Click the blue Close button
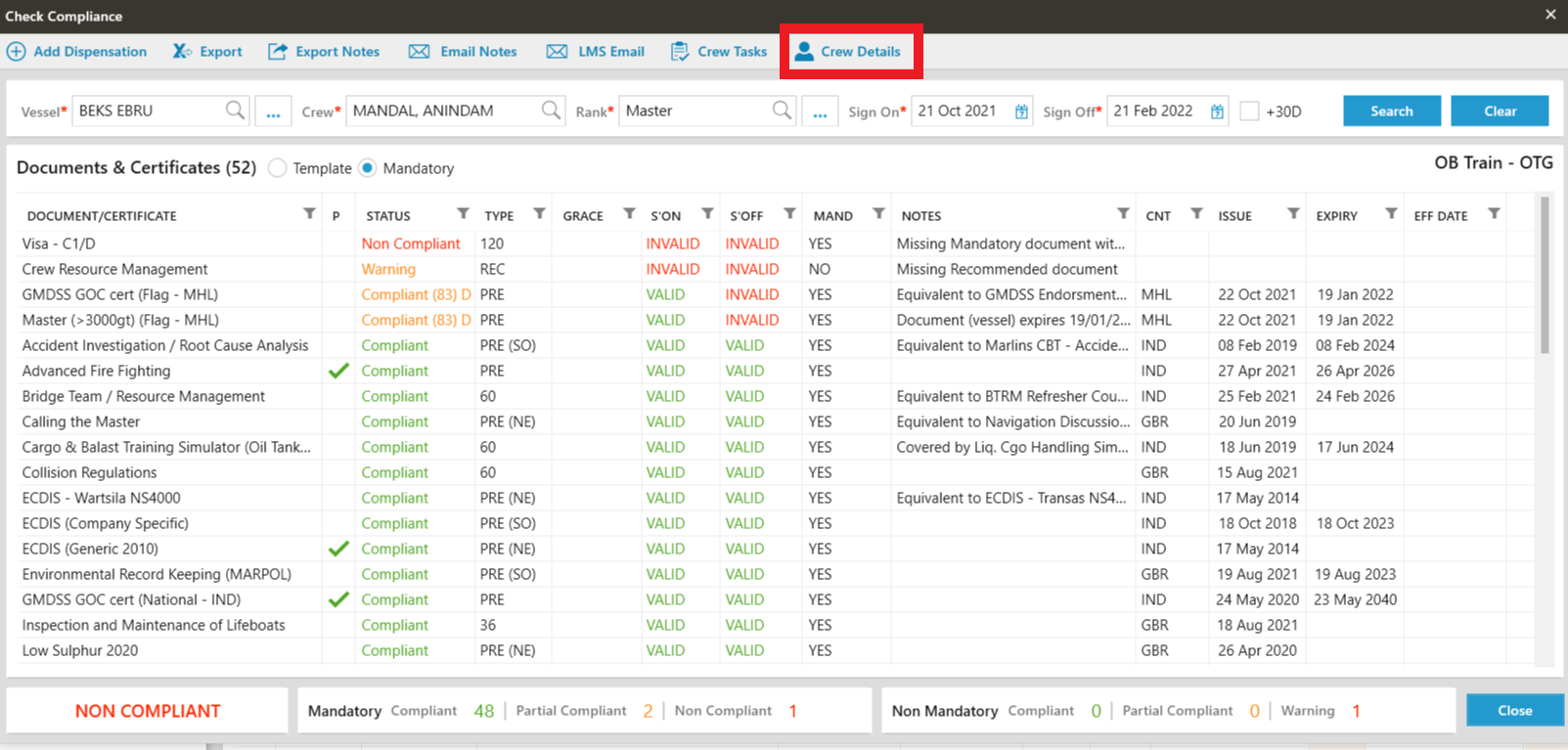The width and height of the screenshot is (1568, 750). coord(1515,711)
